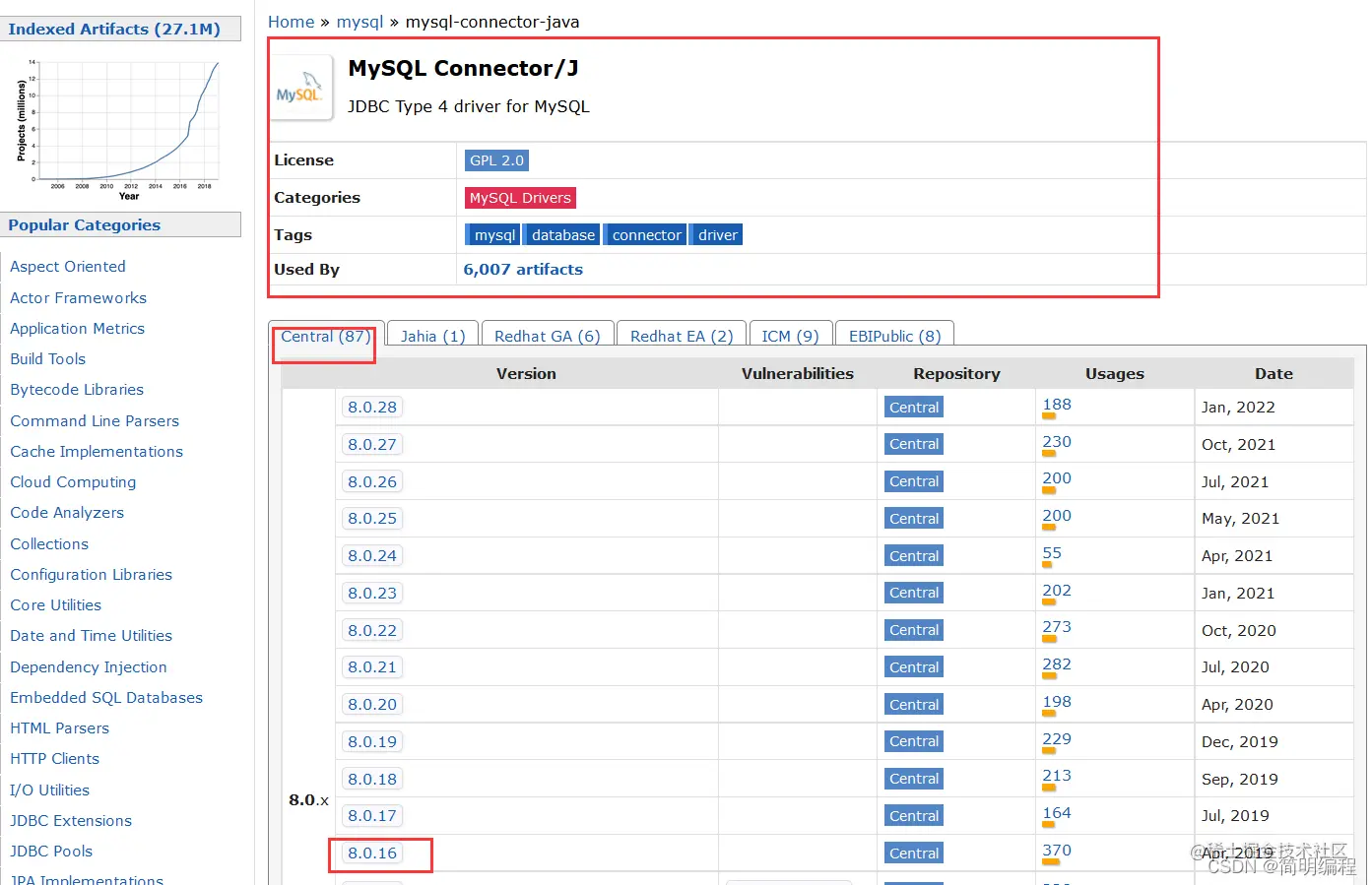1372x885 pixels.
Task: Open version 8.0.21
Action: [372, 667]
